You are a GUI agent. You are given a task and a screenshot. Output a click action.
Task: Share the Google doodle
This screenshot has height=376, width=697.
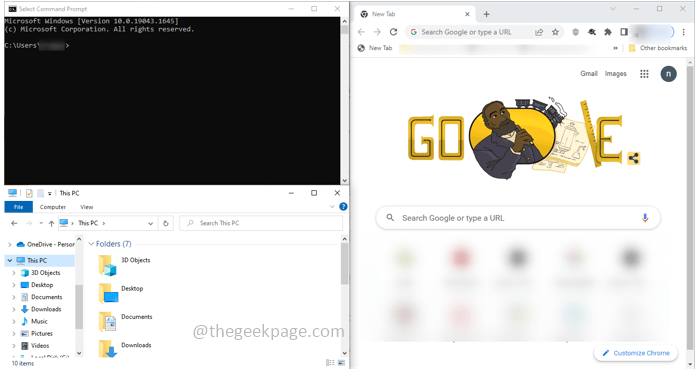click(x=634, y=158)
